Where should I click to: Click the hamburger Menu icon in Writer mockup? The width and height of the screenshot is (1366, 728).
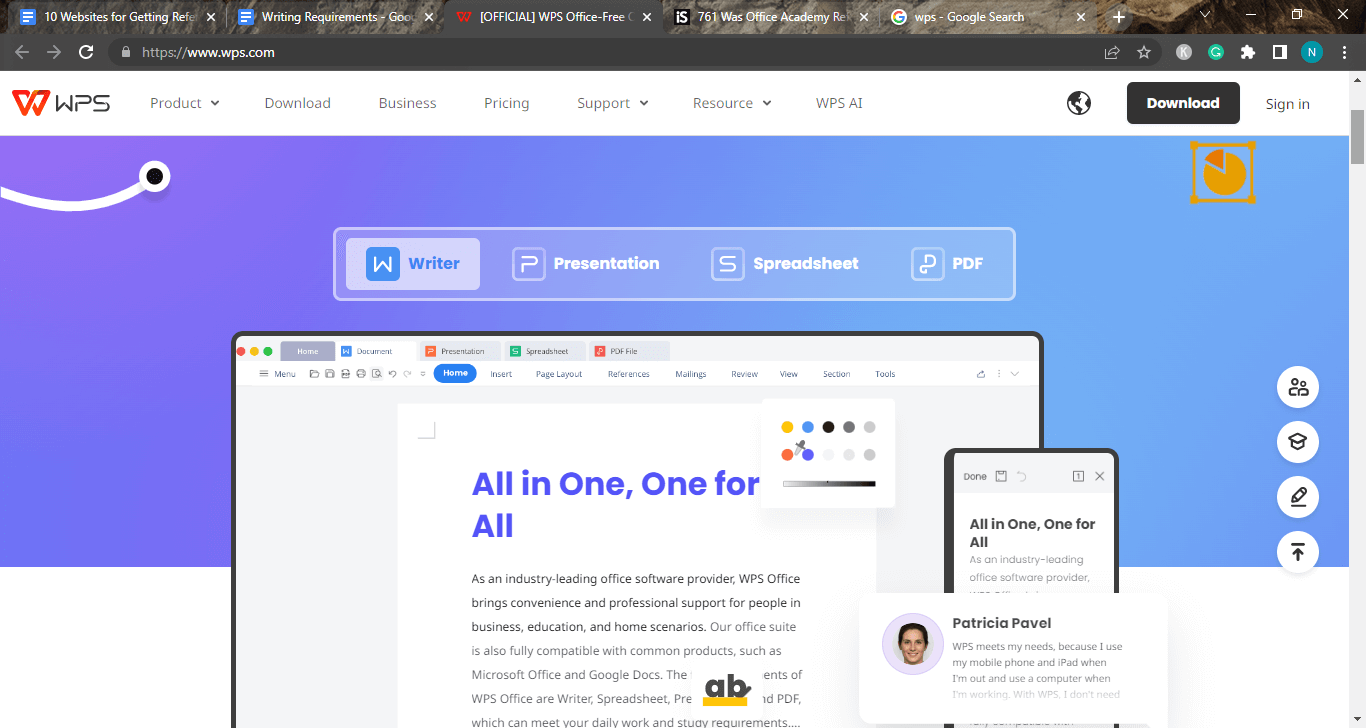click(x=264, y=374)
